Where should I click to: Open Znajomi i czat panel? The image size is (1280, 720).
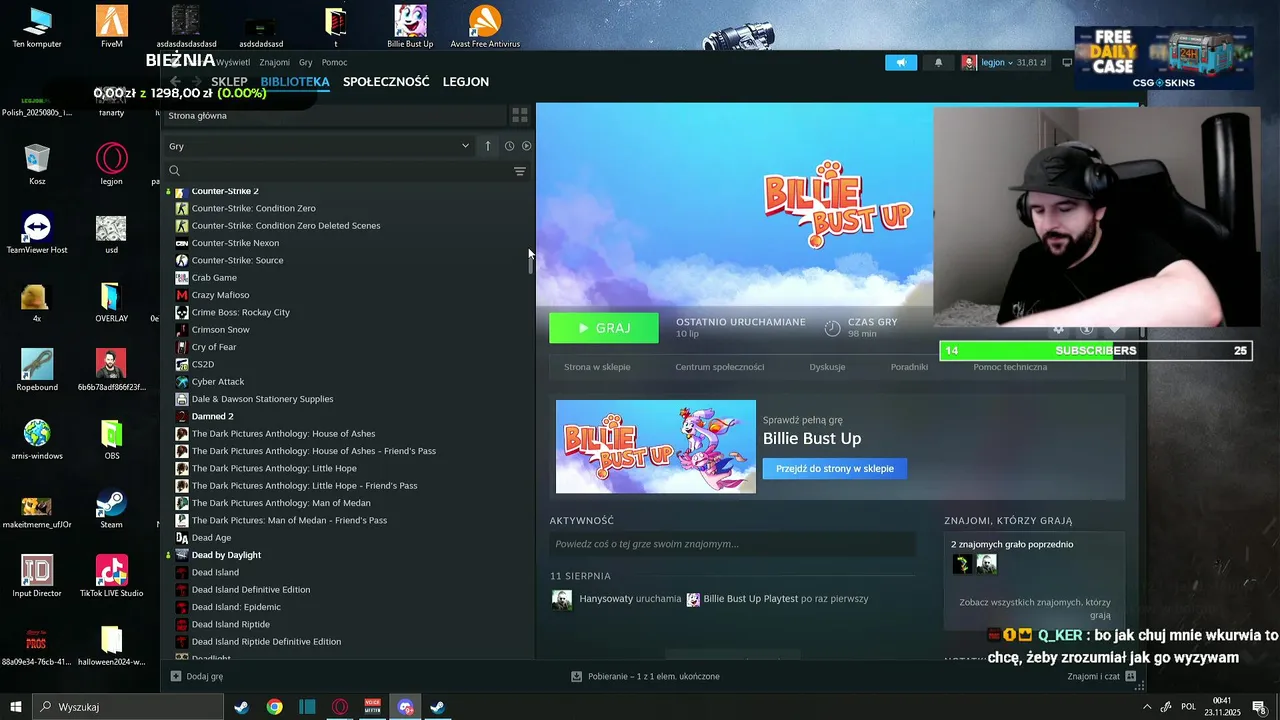[x=1102, y=676]
